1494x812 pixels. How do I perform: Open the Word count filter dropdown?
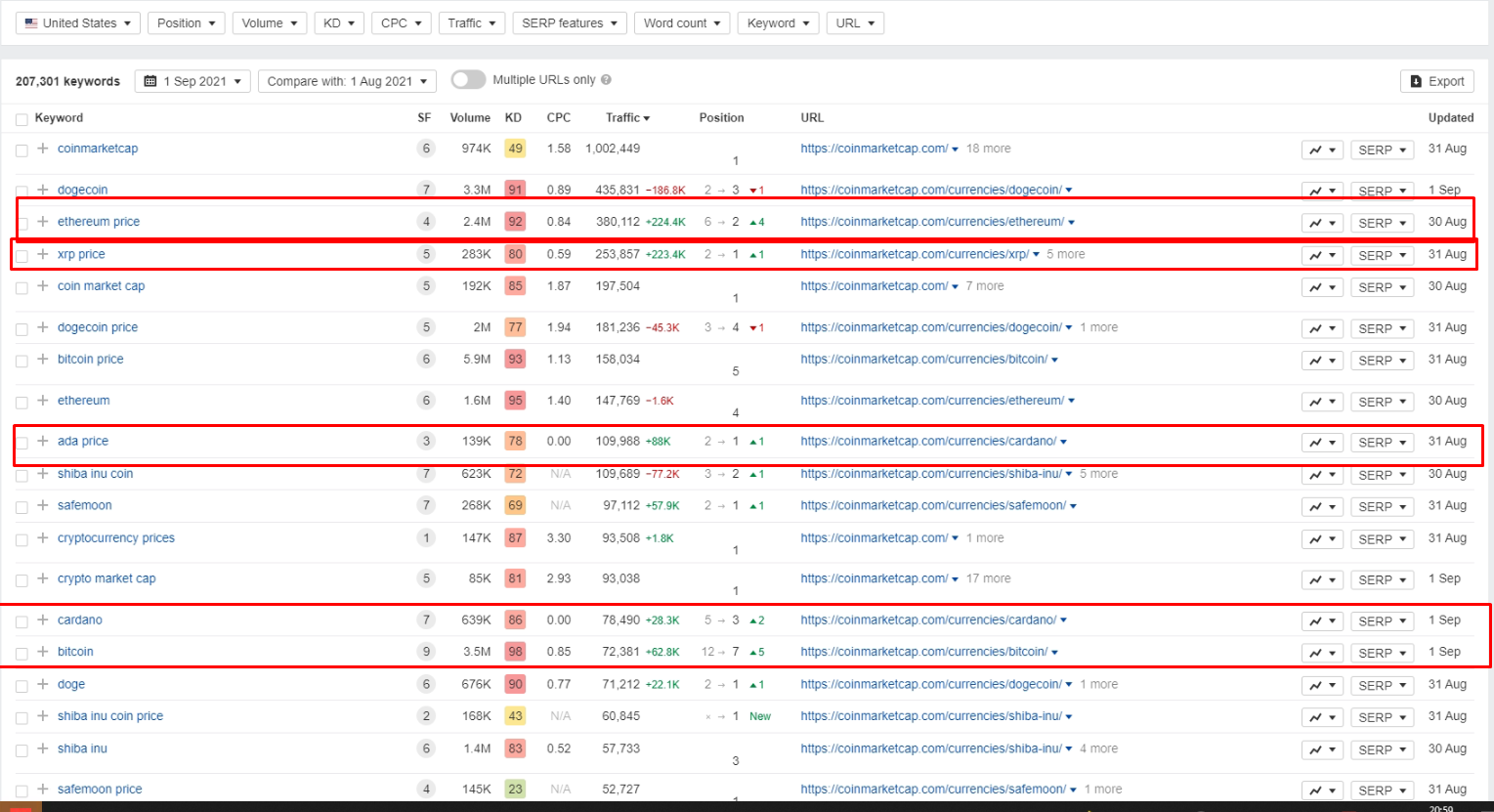coord(682,22)
